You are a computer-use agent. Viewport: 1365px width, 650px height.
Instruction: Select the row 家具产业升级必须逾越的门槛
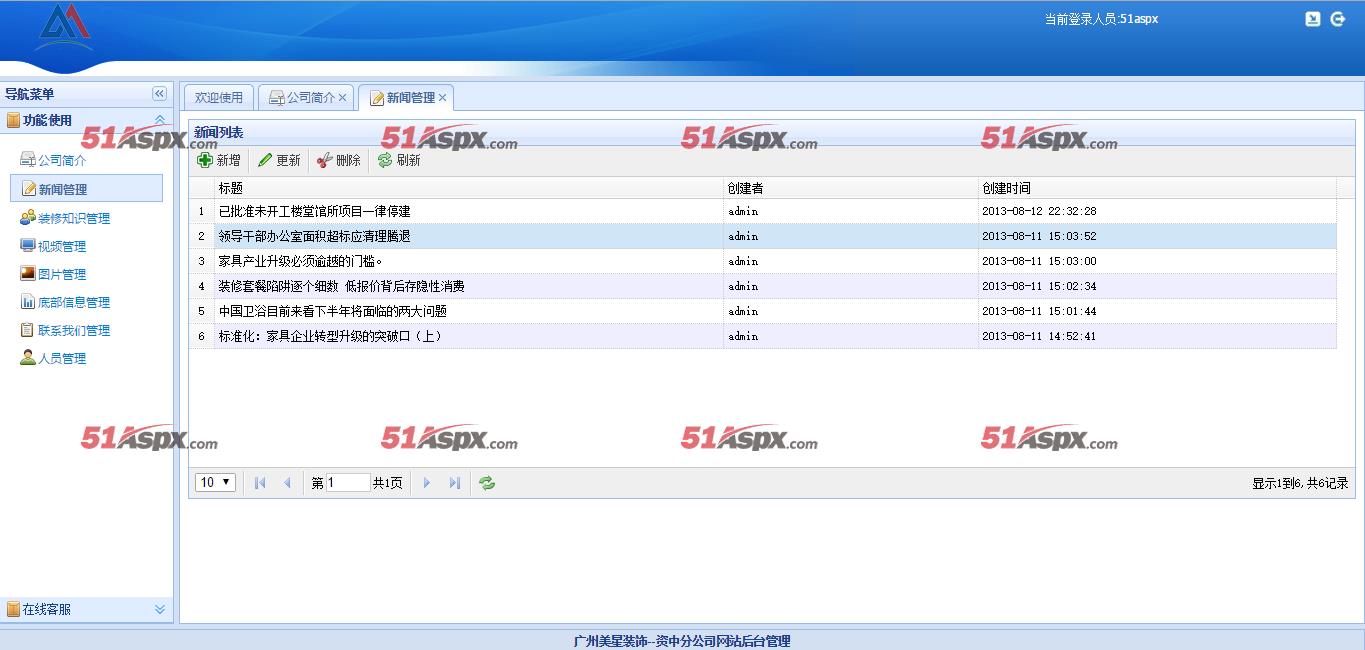[x=300, y=261]
